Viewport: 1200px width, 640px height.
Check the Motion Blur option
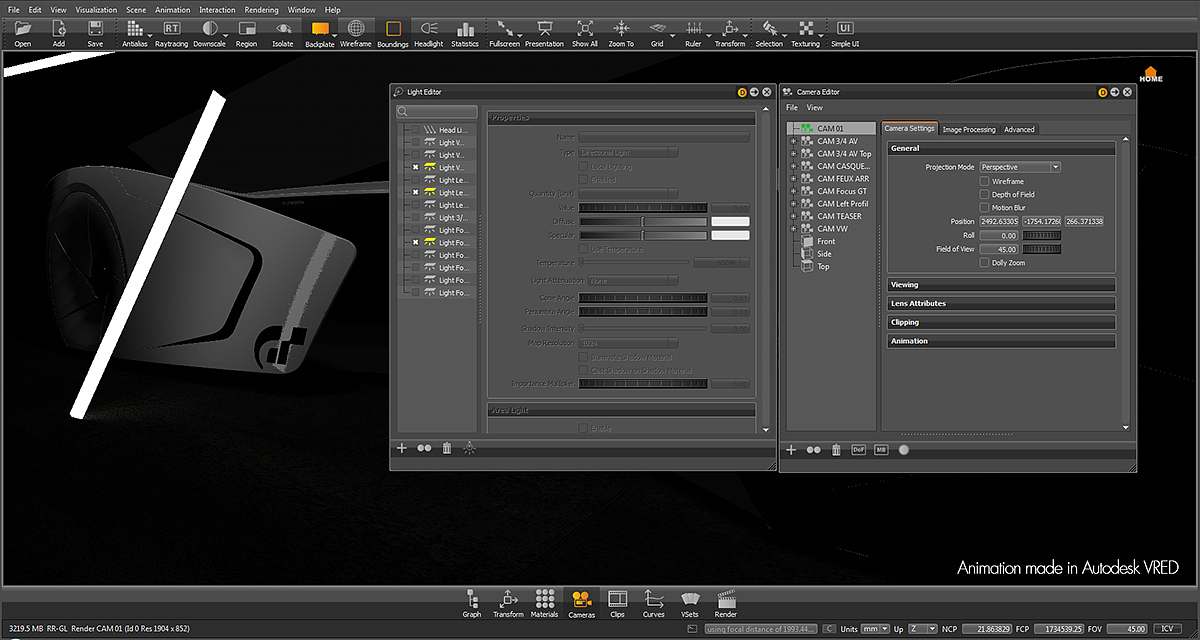985,207
